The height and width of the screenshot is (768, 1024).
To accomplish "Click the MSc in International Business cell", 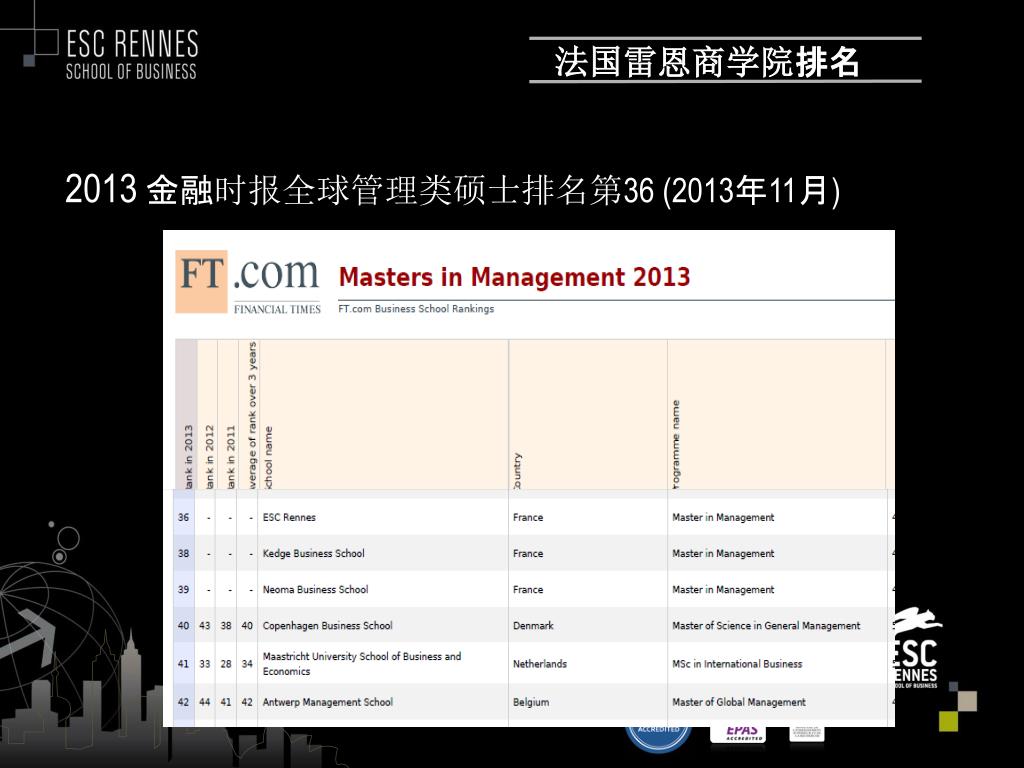I will 737,664.
